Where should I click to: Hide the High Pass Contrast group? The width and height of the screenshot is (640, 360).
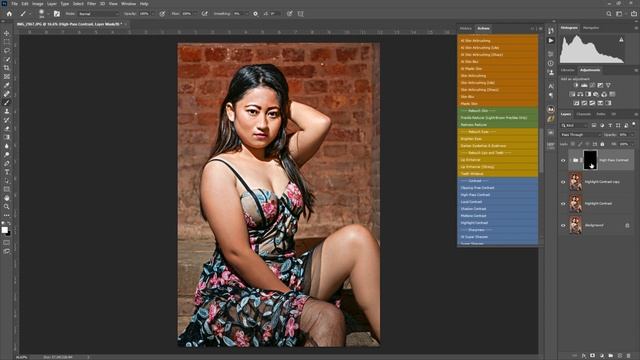tap(563, 160)
